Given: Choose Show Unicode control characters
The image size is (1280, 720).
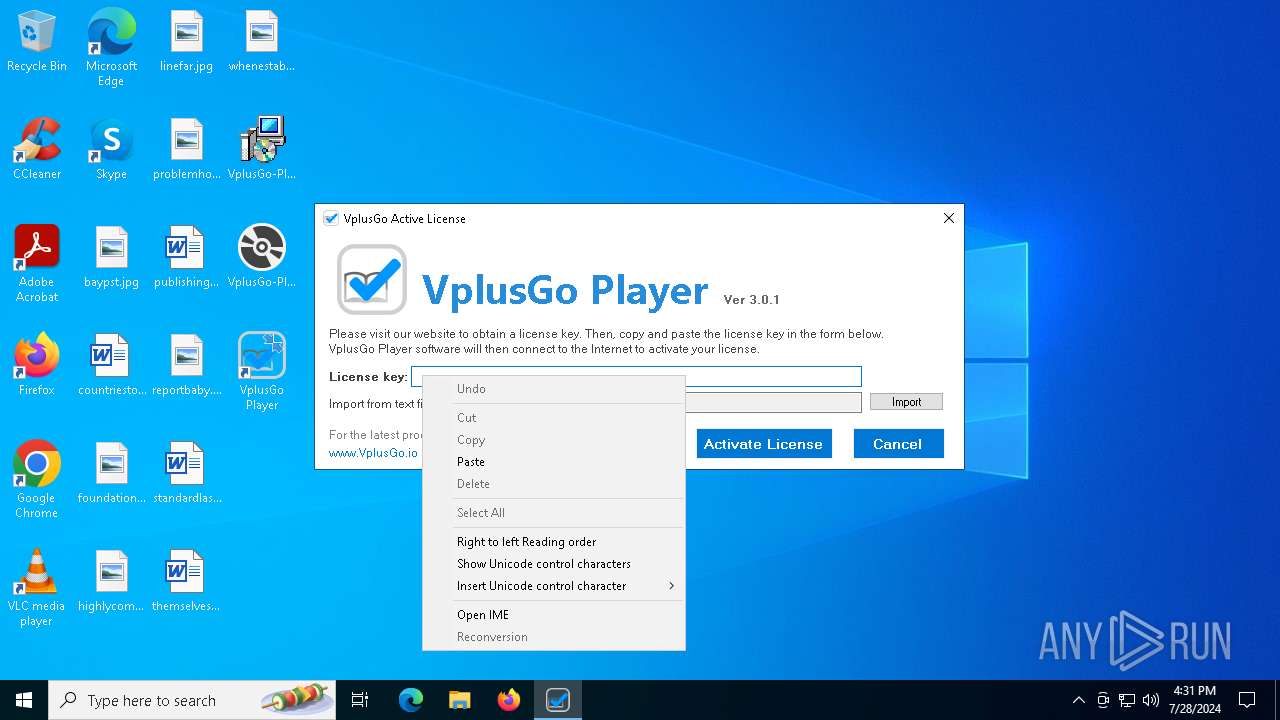Looking at the screenshot, I should [554, 564].
